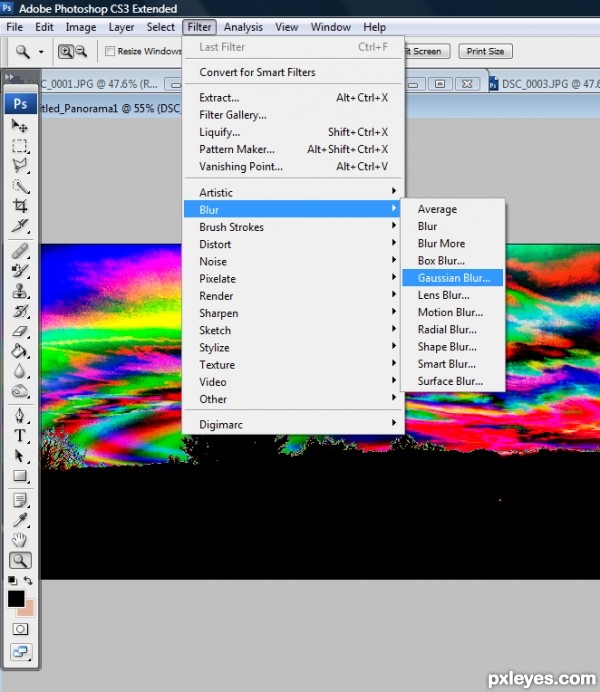Expand the Render filter submenu

point(293,296)
